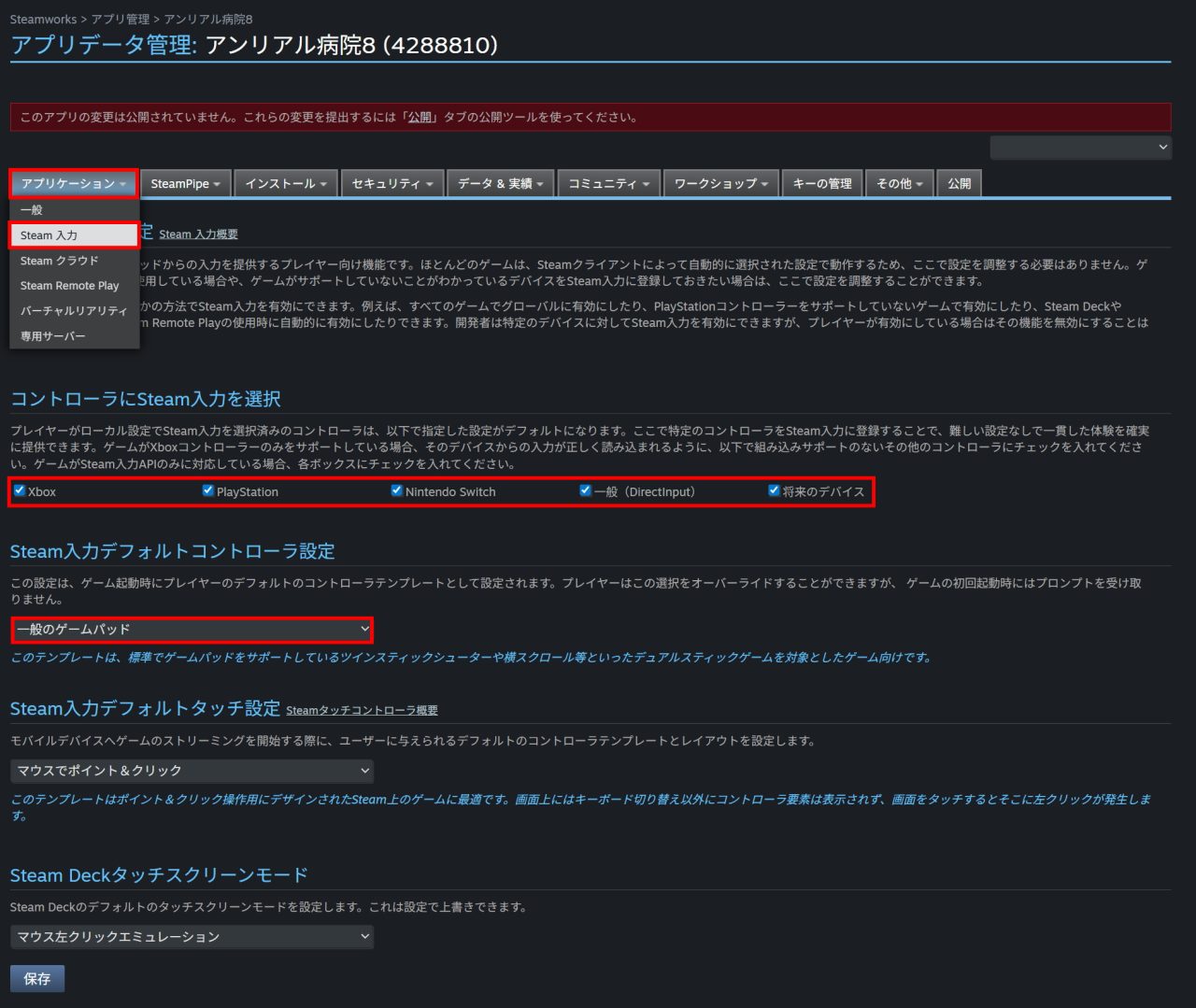
Task: Expand the 一般のゲームパッド template dropdown
Action: point(192,630)
